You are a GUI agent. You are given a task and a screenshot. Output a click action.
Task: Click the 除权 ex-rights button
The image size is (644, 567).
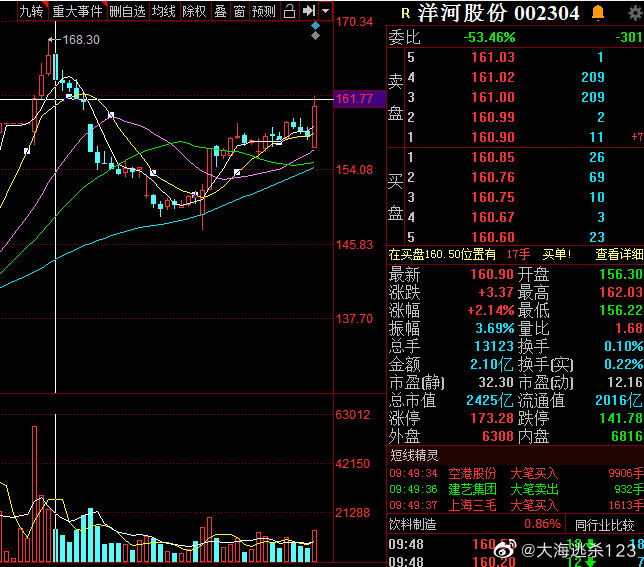[194, 11]
